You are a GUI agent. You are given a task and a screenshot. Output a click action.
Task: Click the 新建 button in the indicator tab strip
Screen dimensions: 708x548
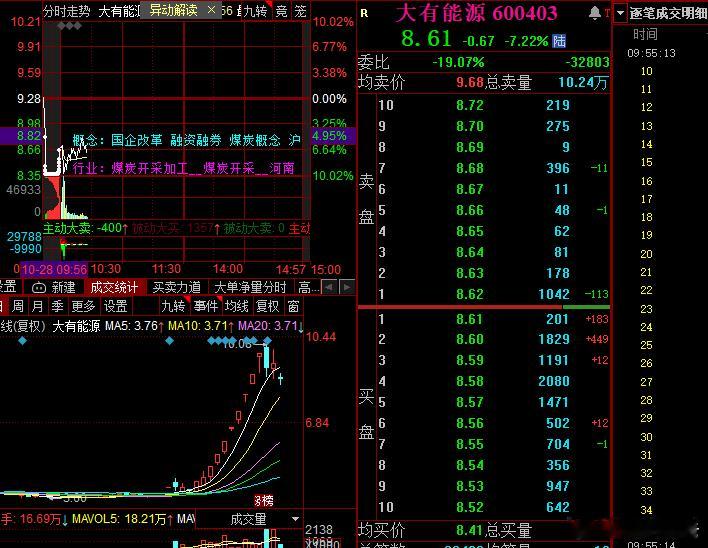click(x=63, y=288)
